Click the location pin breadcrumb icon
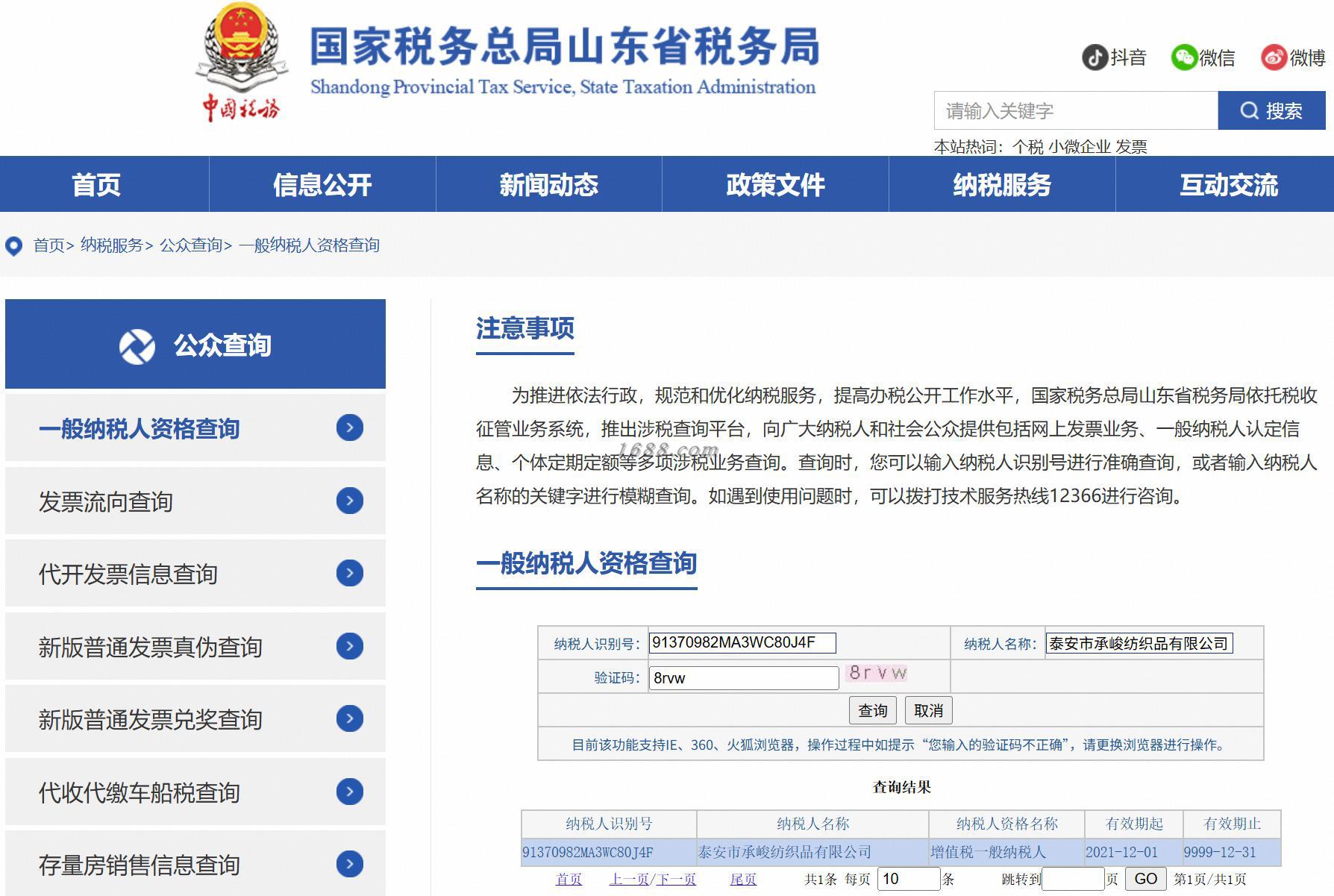This screenshot has height=896, width=1334. pyautogui.click(x=14, y=246)
